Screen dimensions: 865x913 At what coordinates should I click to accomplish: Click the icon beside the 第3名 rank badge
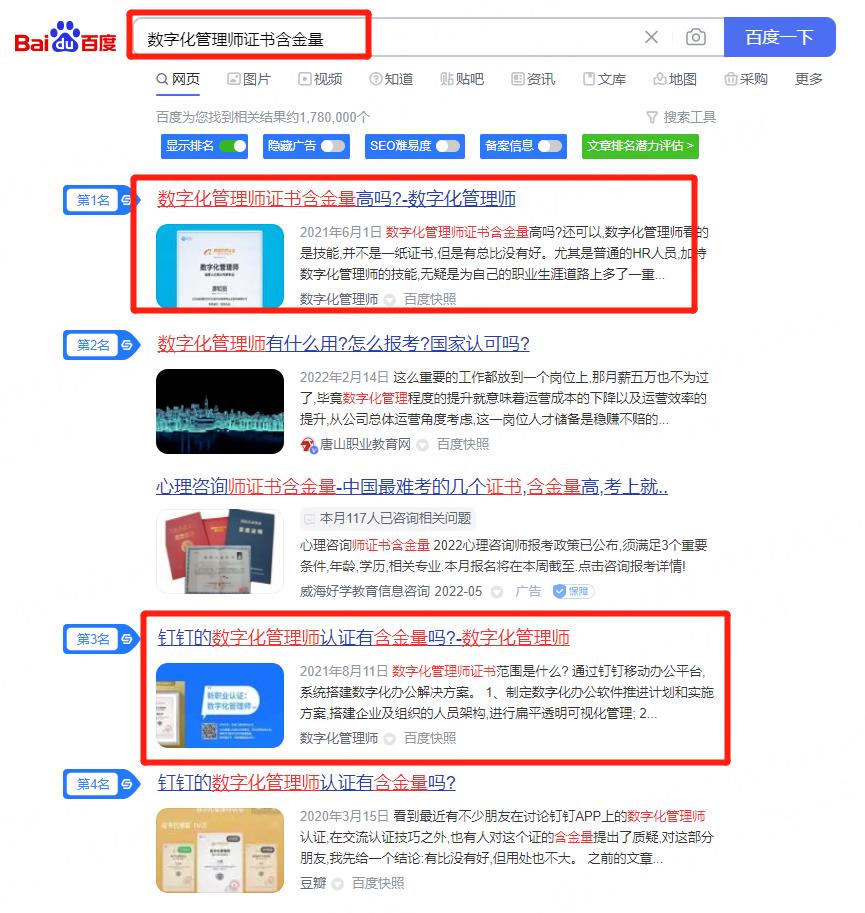point(127,639)
